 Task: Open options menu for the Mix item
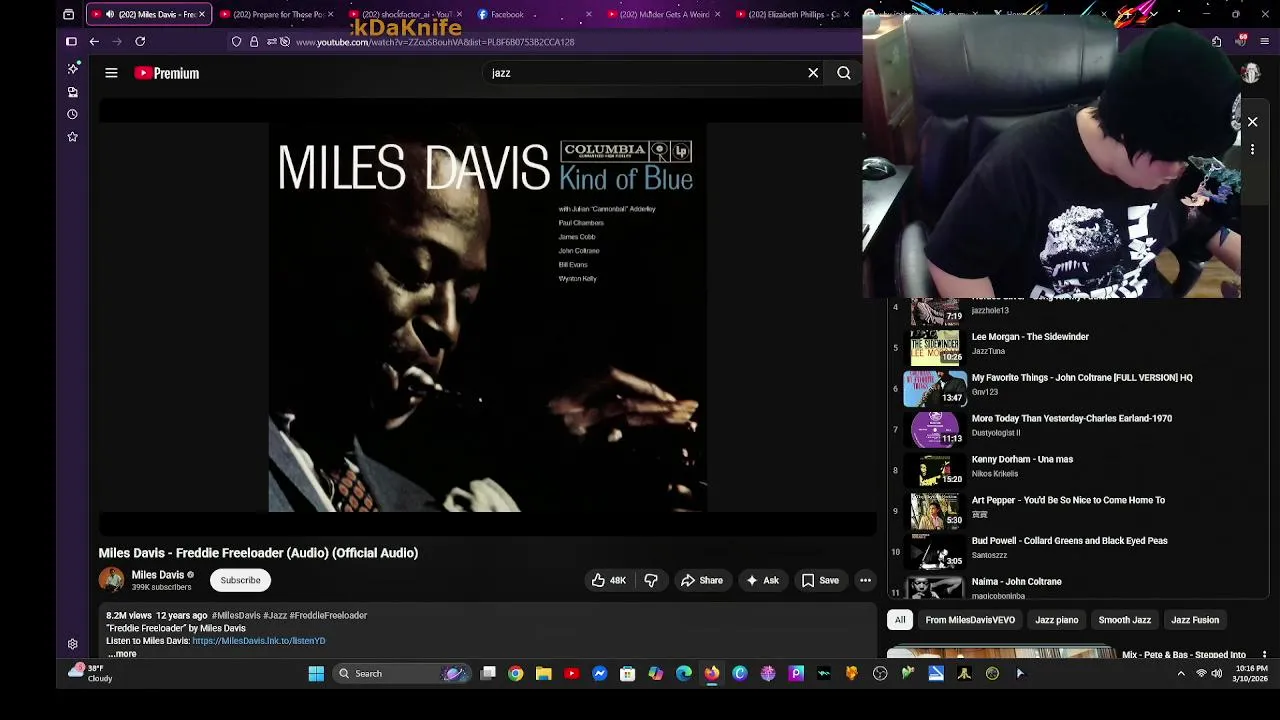1265,655
